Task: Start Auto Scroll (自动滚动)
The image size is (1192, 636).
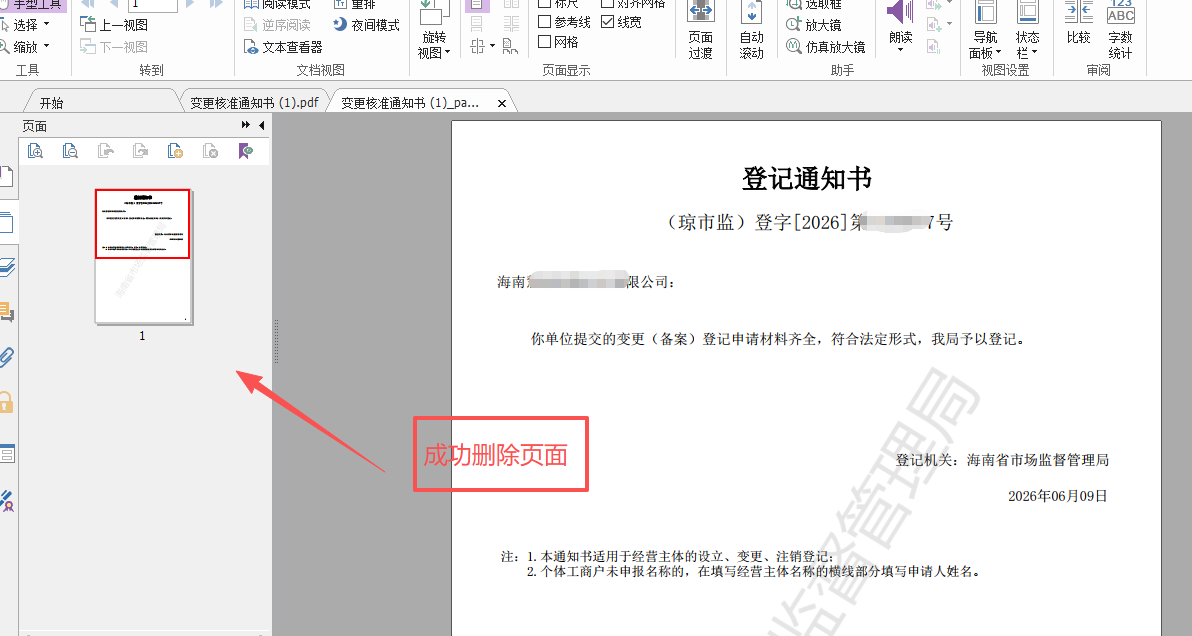Action: click(751, 30)
